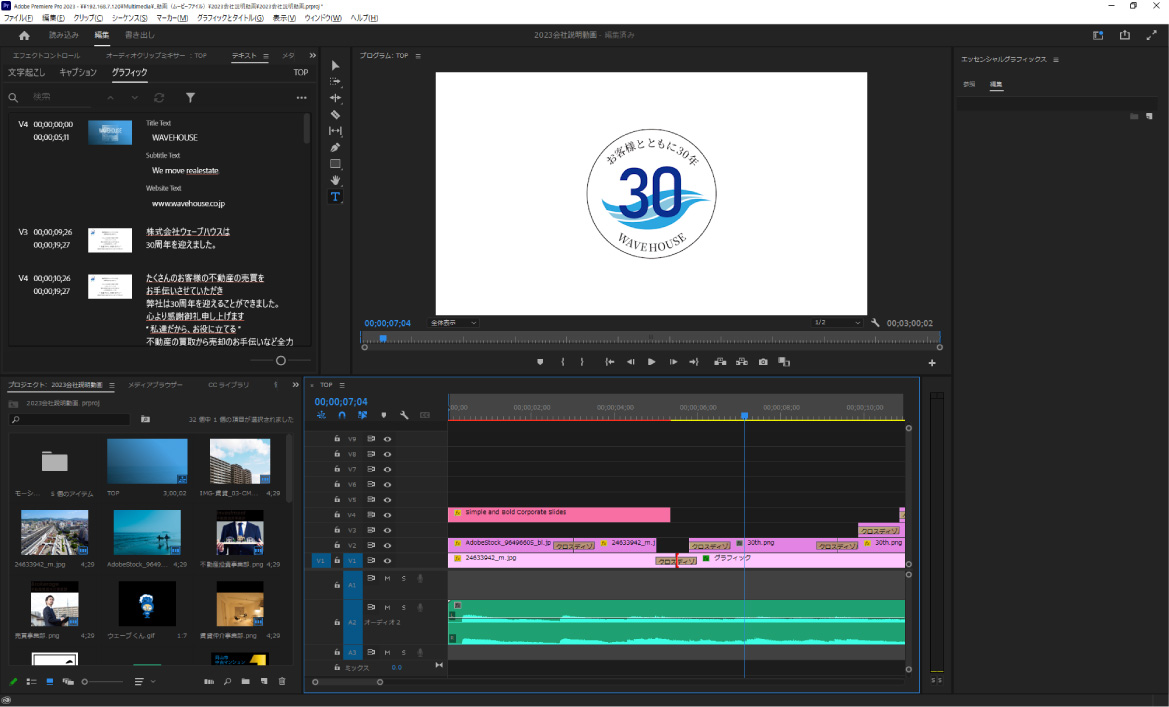Image resolution: width=1169 pixels, height=707 pixels.
Task: Open Project panel hamburger menu
Action: (112, 386)
